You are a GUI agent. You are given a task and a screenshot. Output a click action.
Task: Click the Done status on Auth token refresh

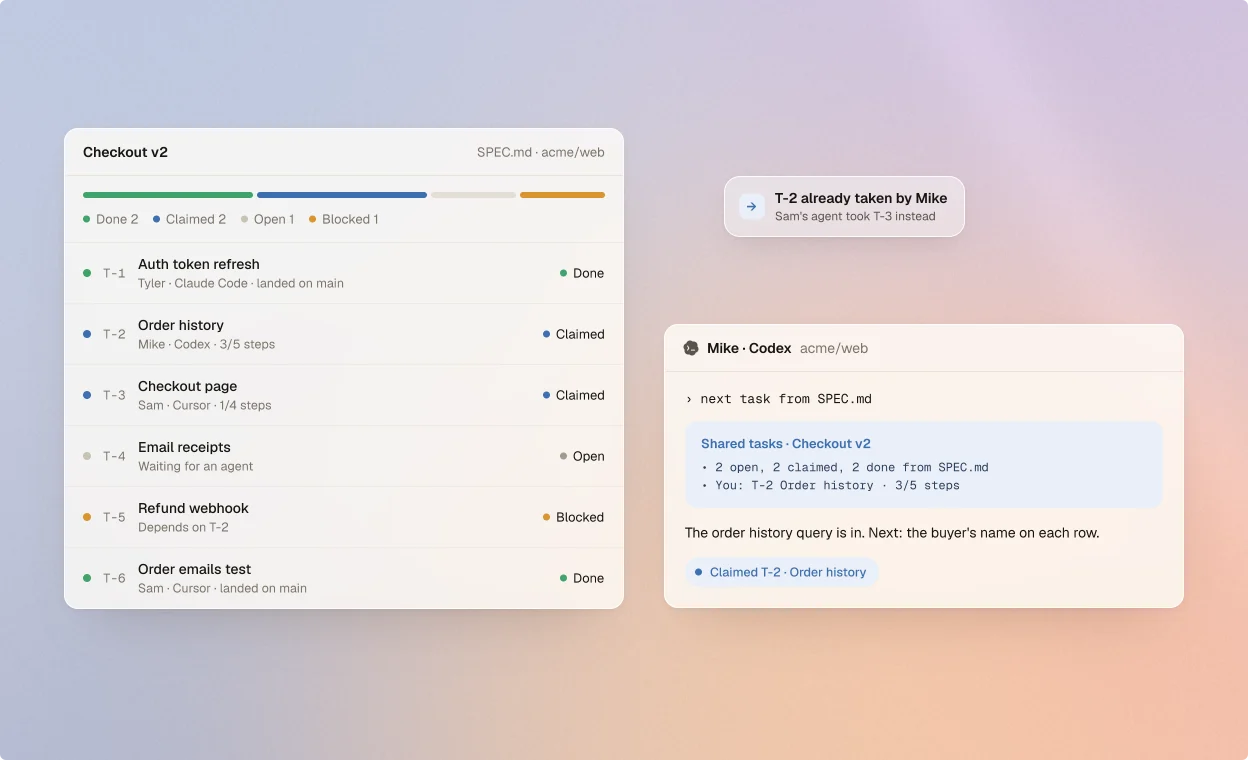582,273
